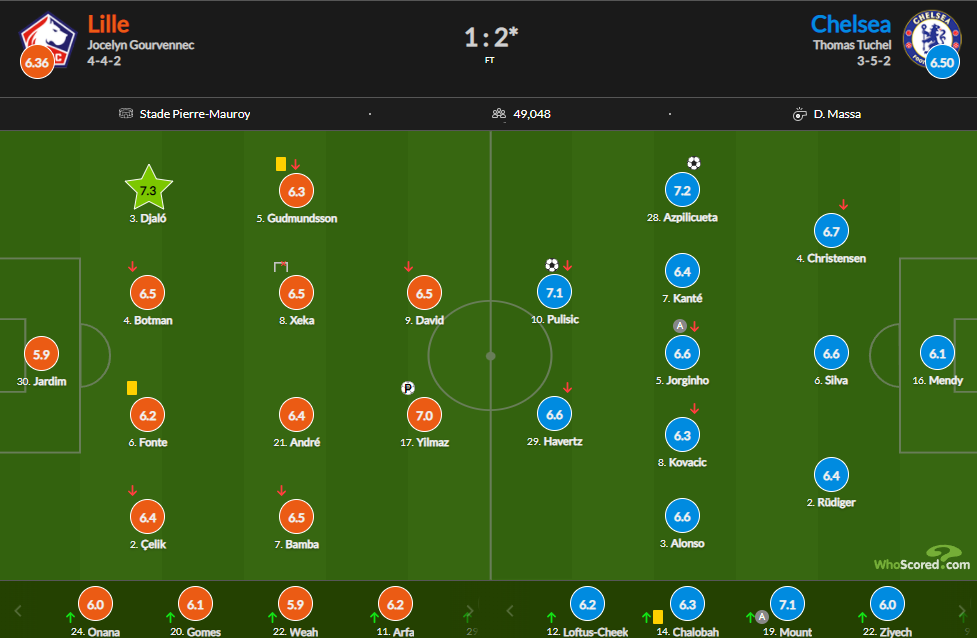
Task: Click the yellow card above Gudmundsson
Action: (281, 163)
